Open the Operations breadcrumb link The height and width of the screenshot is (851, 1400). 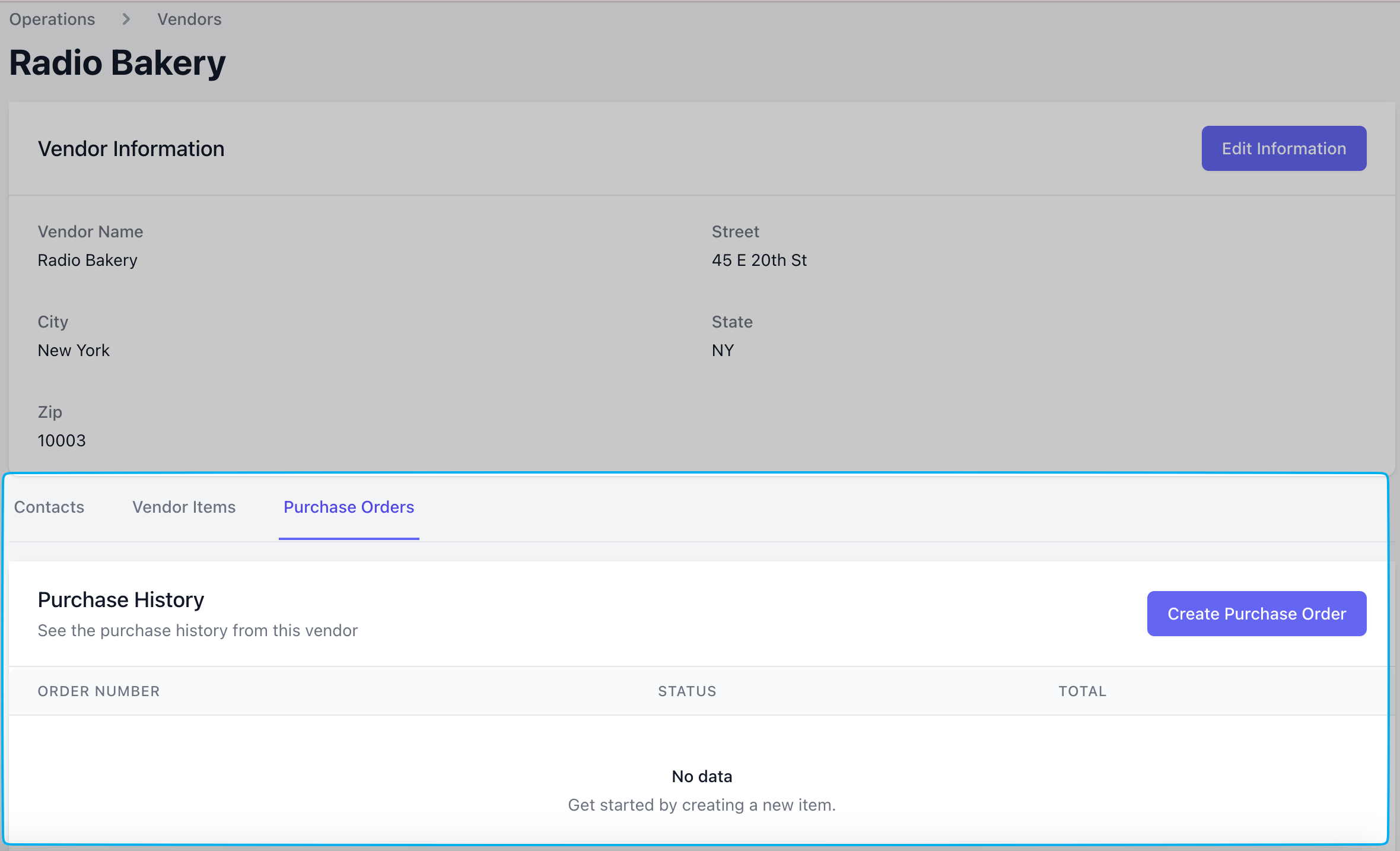coord(52,19)
